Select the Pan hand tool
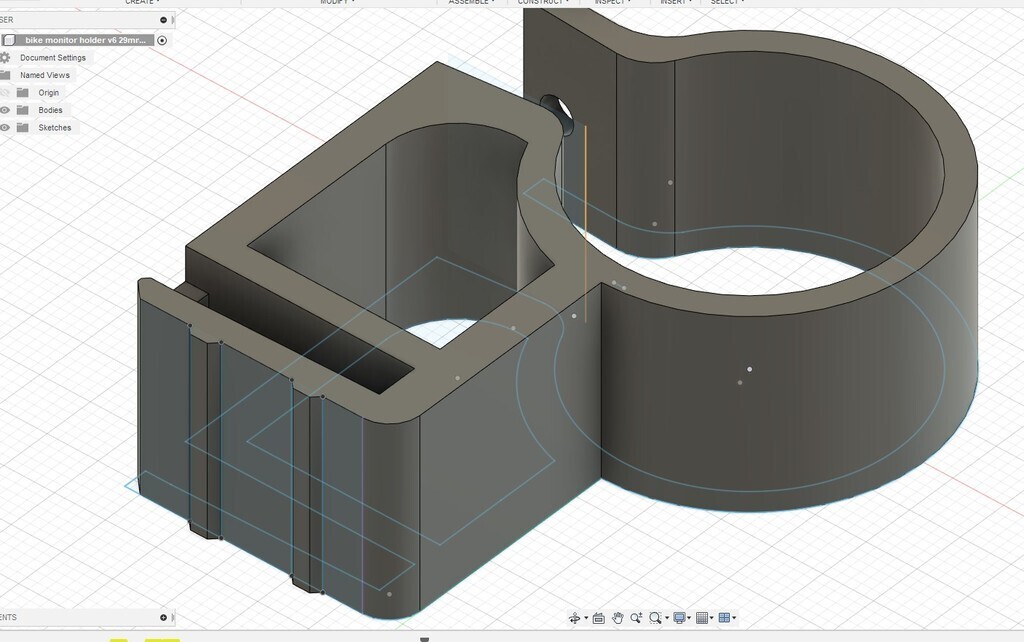 (x=618, y=618)
